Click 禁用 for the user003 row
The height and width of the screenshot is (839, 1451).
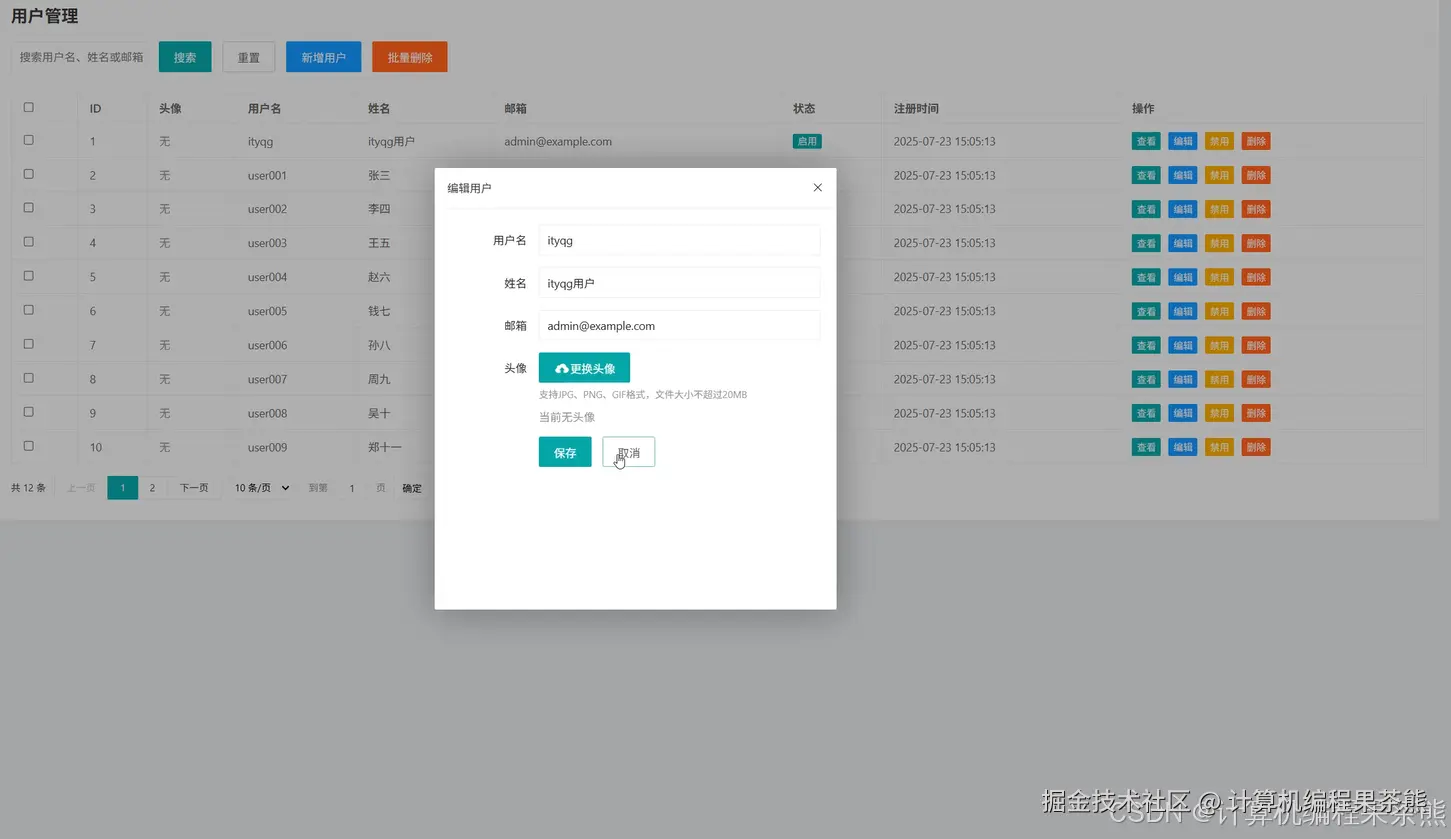pos(1219,243)
